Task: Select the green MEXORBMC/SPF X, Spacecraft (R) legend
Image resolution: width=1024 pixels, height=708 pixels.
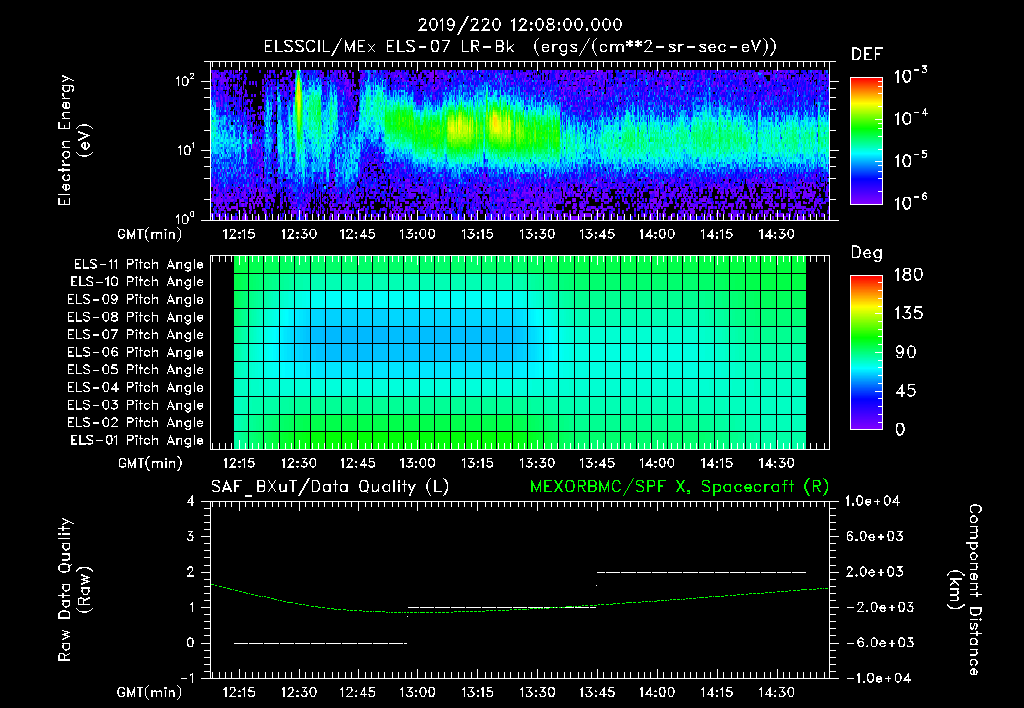Action: point(679,487)
